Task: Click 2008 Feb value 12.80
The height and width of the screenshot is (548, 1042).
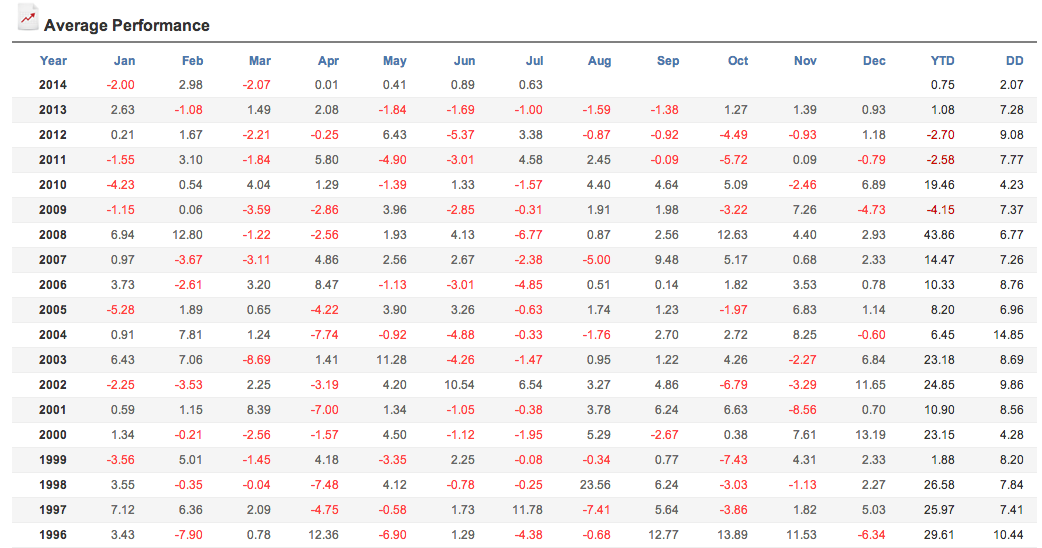Action: (x=187, y=234)
